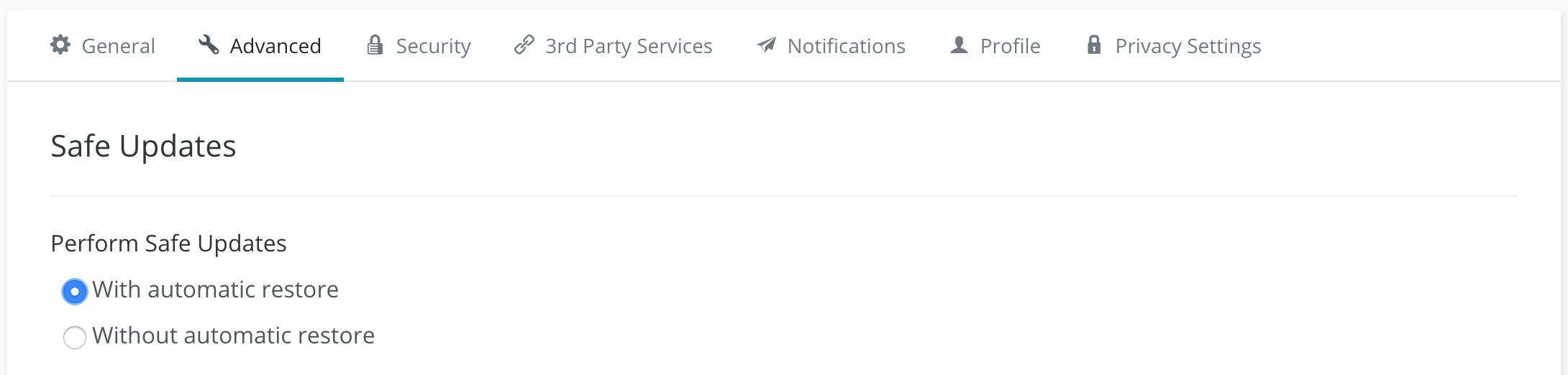Click the paper plane icon beside Notifications
This screenshot has height=375, width=1568.
767,45
